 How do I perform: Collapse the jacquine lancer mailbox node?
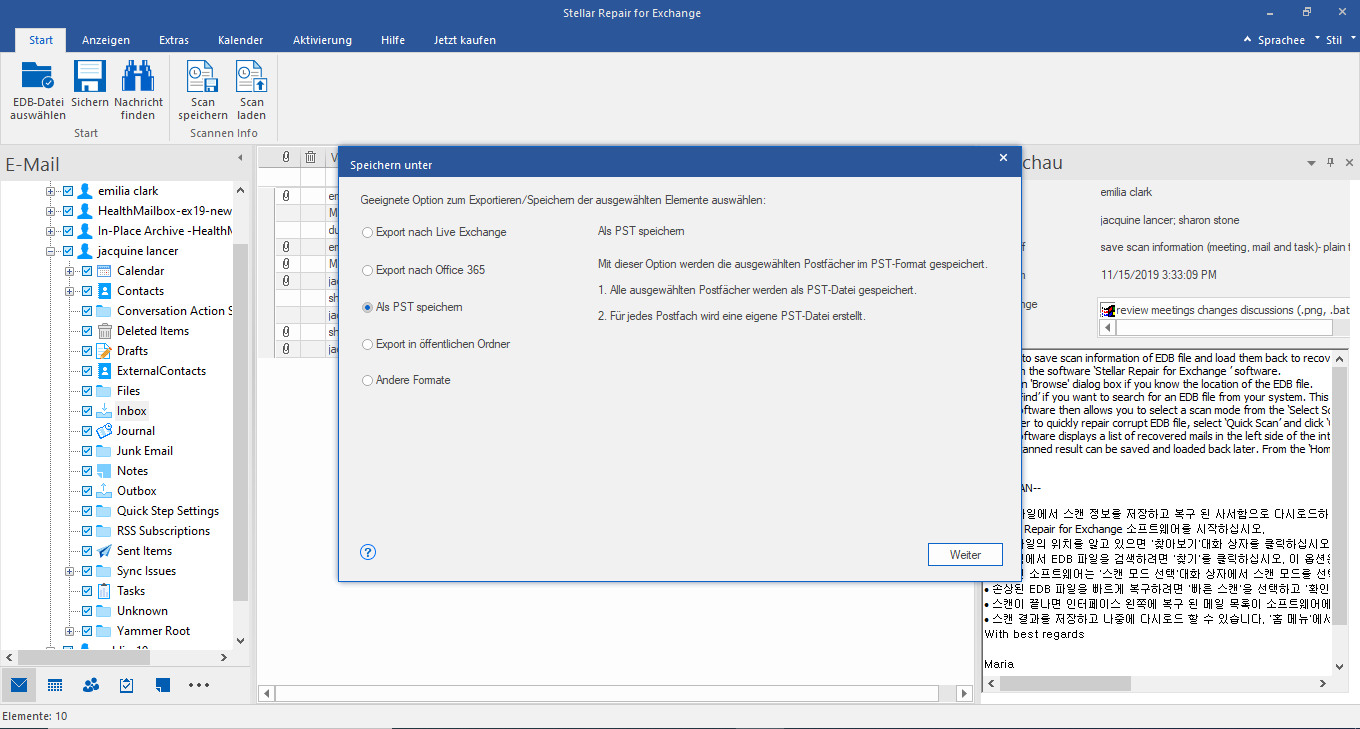coord(51,251)
